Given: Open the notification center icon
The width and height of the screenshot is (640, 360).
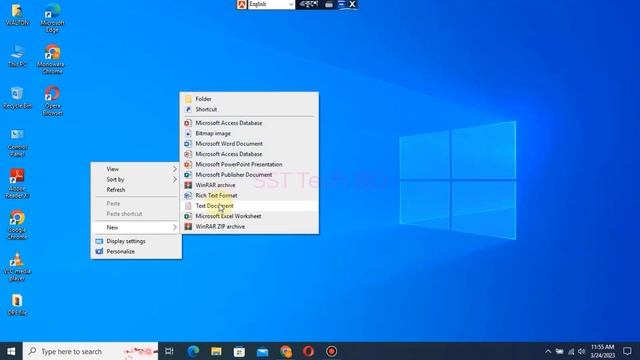Looking at the screenshot, I should click(x=627, y=351).
